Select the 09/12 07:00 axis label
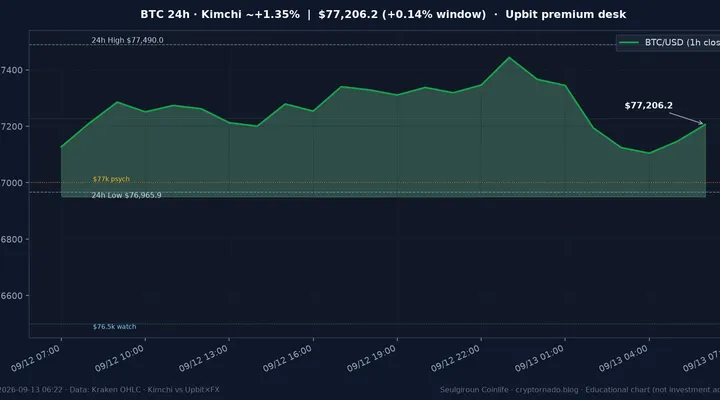This screenshot has width=720, height=400. (35, 358)
